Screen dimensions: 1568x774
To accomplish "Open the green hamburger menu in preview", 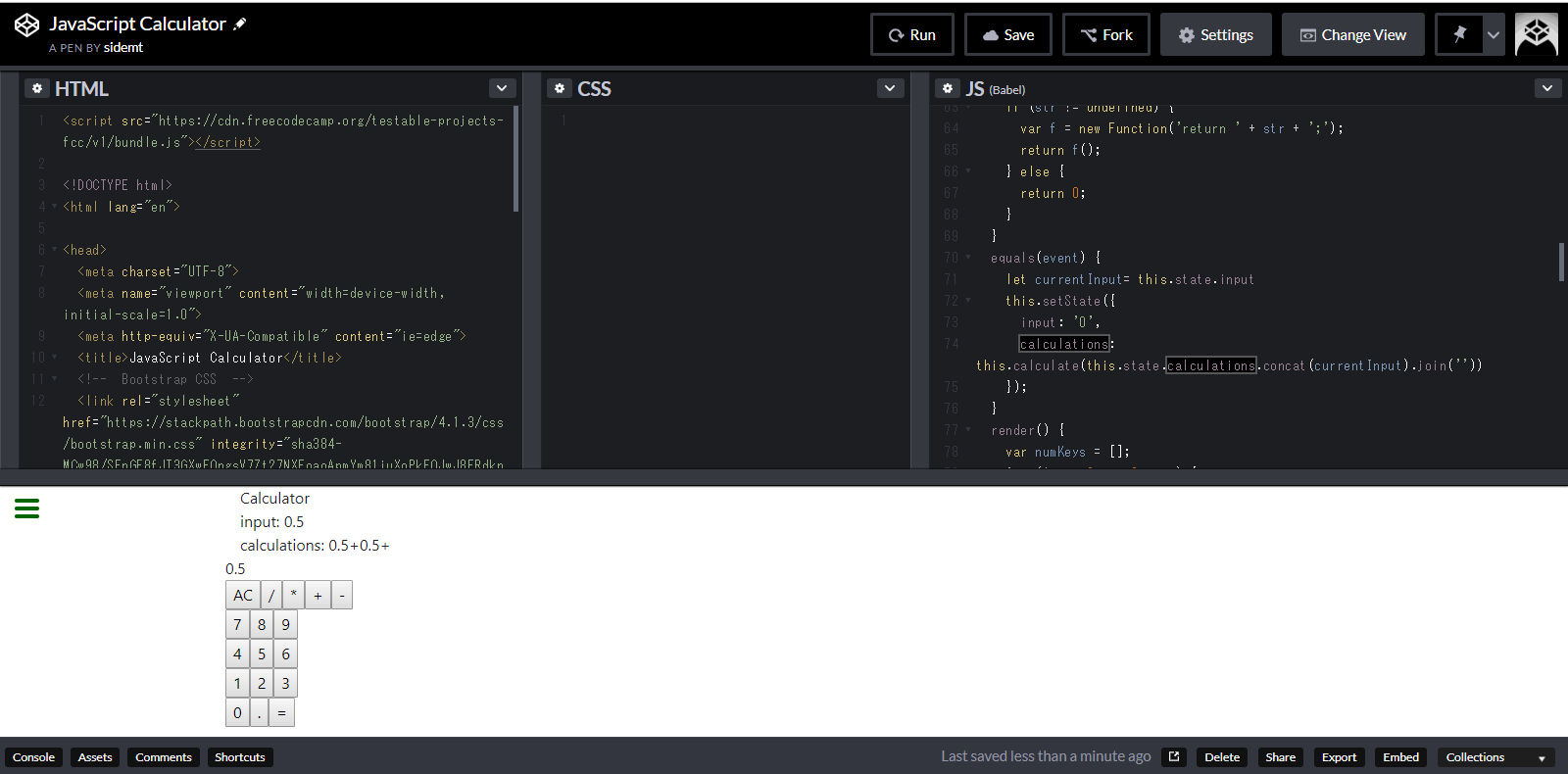I will pyautogui.click(x=26, y=508).
